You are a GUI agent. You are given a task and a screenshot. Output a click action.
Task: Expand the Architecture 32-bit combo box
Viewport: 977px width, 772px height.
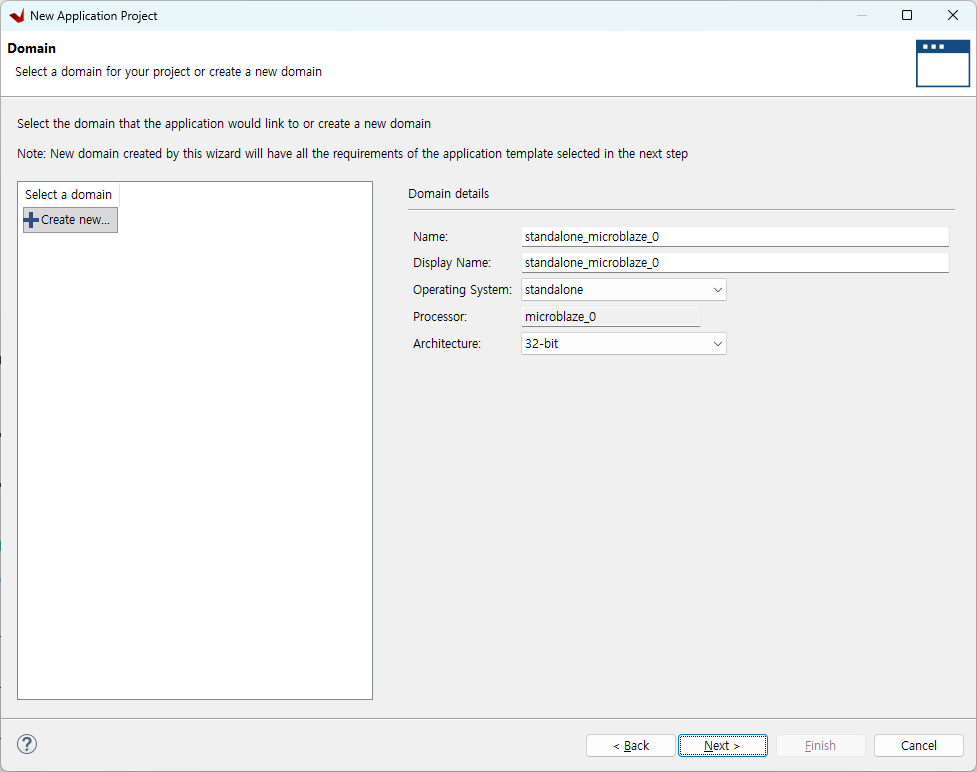click(623, 344)
